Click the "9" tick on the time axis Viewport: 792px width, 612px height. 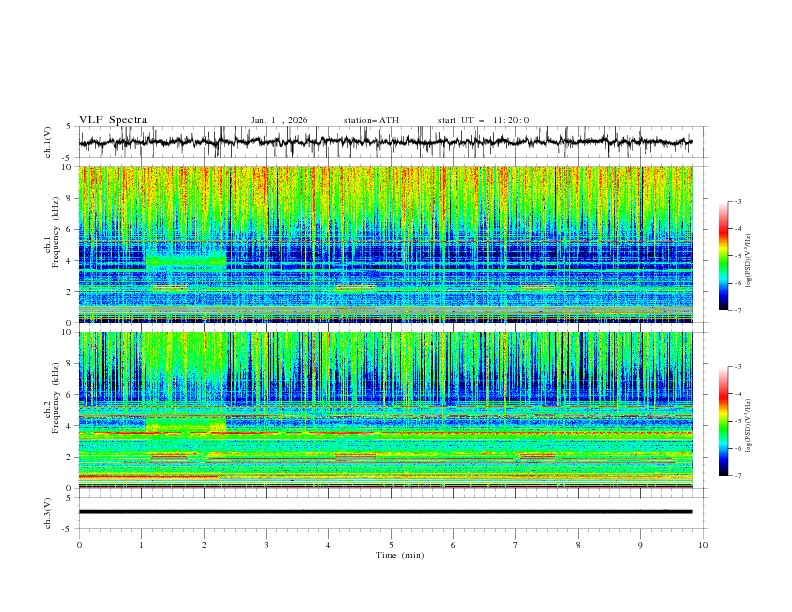[640, 545]
